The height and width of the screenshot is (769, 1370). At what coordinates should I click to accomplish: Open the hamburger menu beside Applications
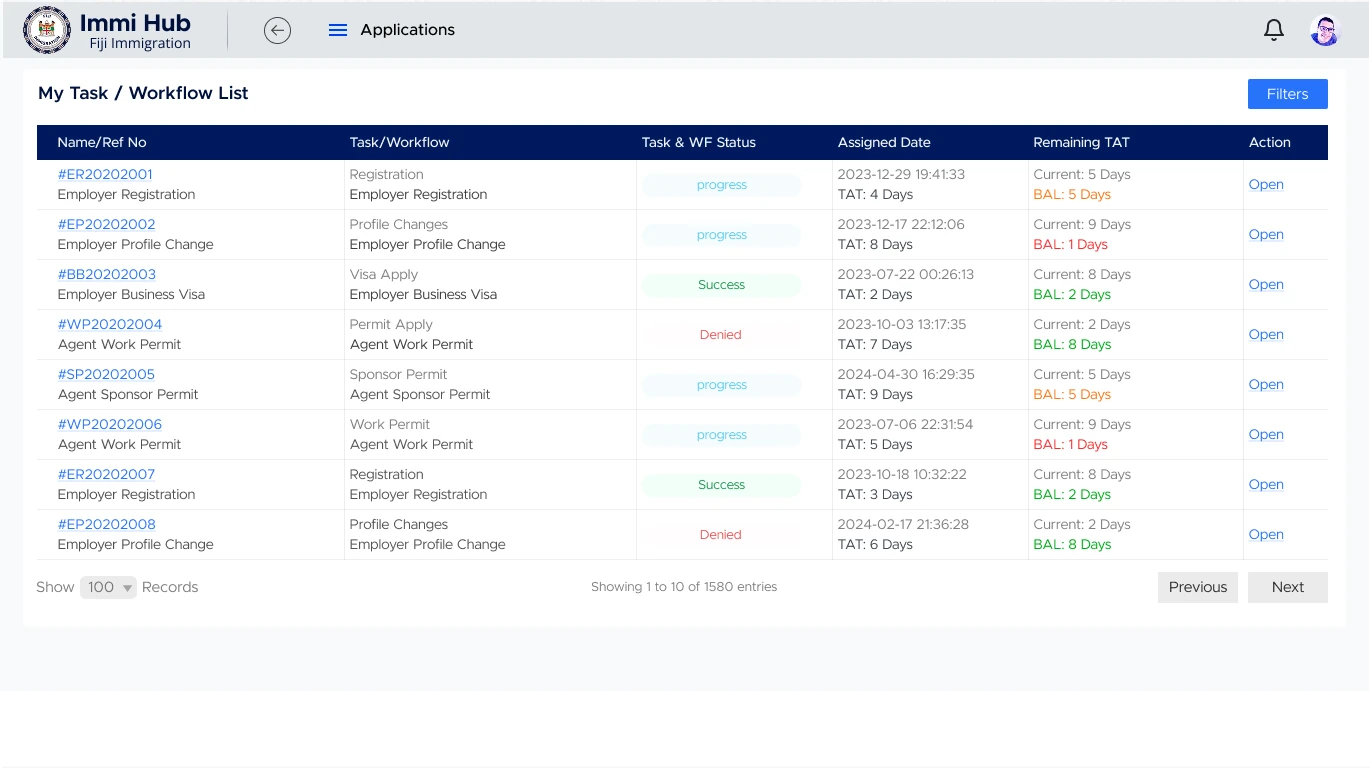[x=338, y=31]
